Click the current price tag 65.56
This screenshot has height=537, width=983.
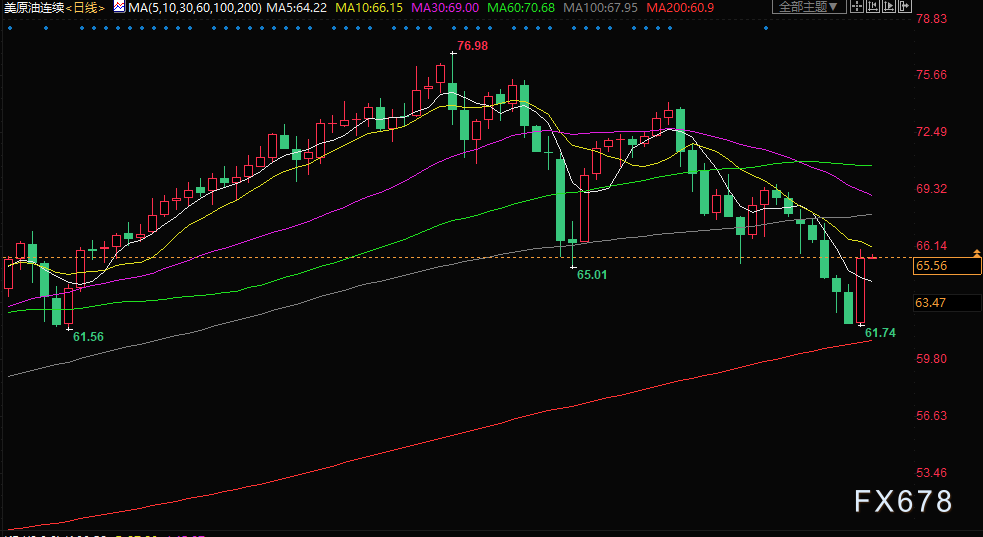coord(931,266)
